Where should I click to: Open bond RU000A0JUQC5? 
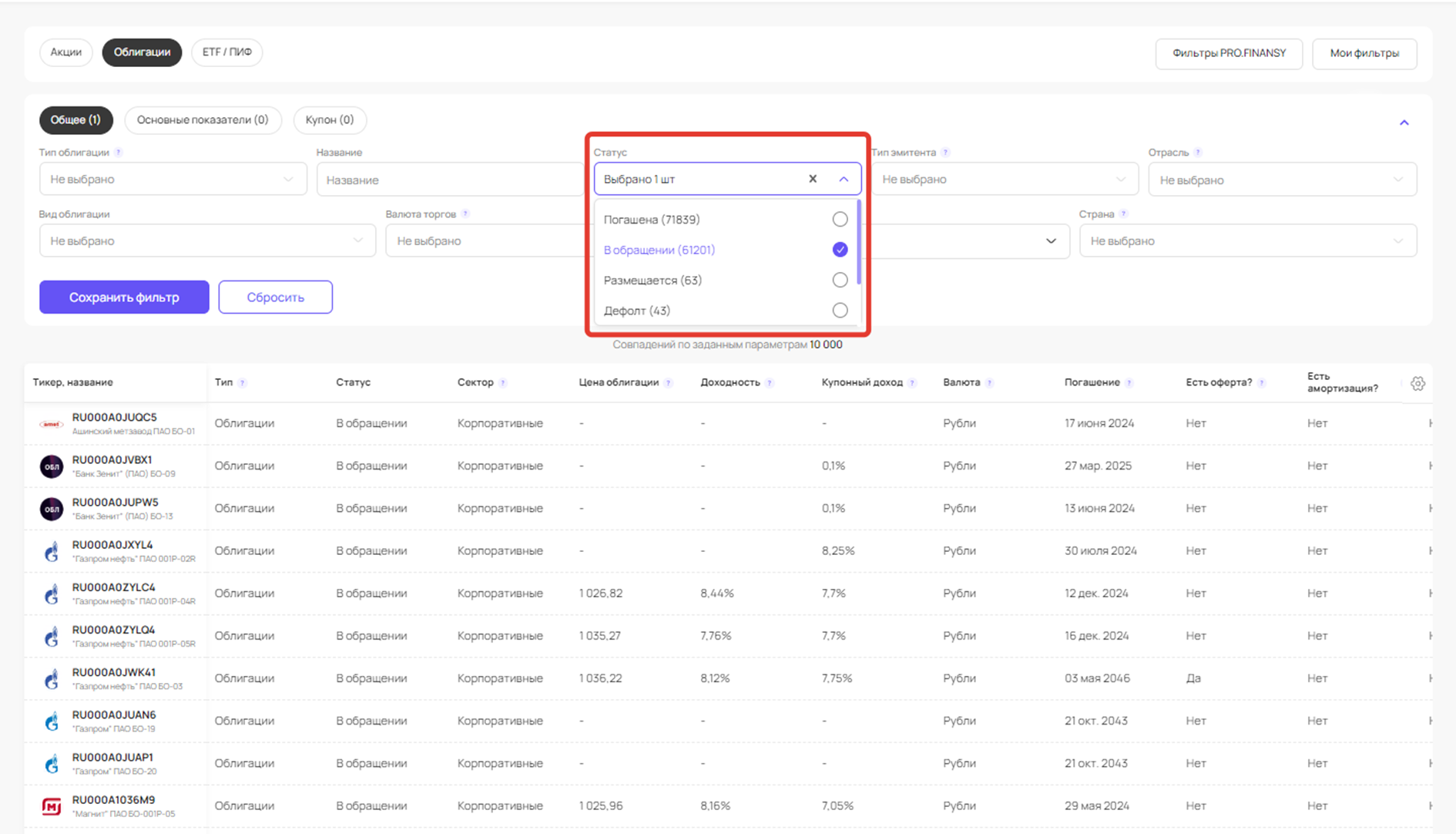tap(114, 417)
